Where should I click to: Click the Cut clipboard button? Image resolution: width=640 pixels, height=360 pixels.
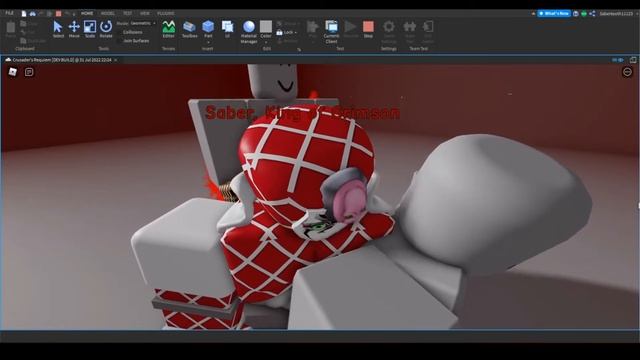click(x=28, y=32)
